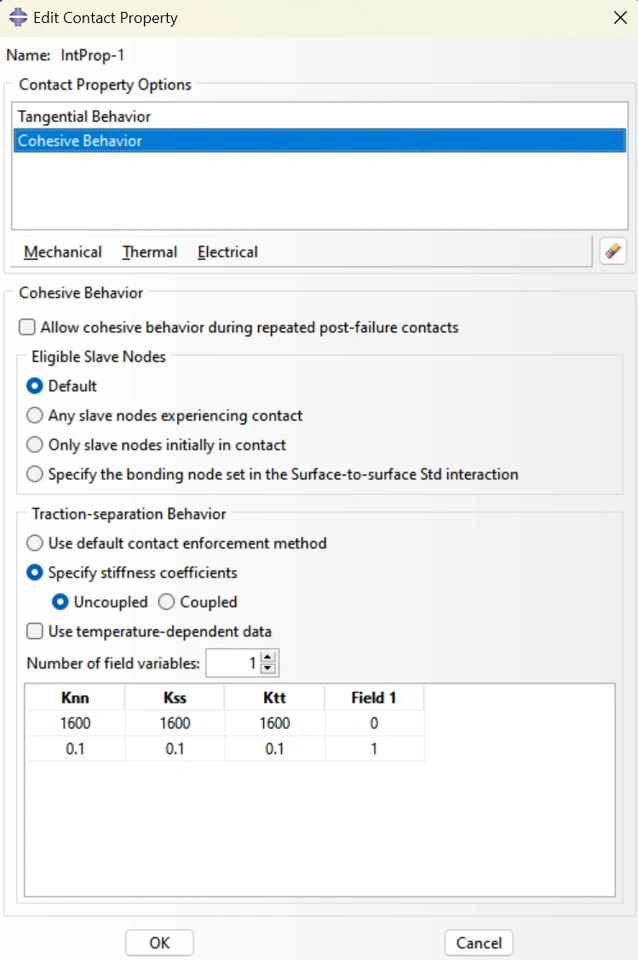Select Tangential Behavior in options list
Screen dimensions: 638x960
(85, 117)
